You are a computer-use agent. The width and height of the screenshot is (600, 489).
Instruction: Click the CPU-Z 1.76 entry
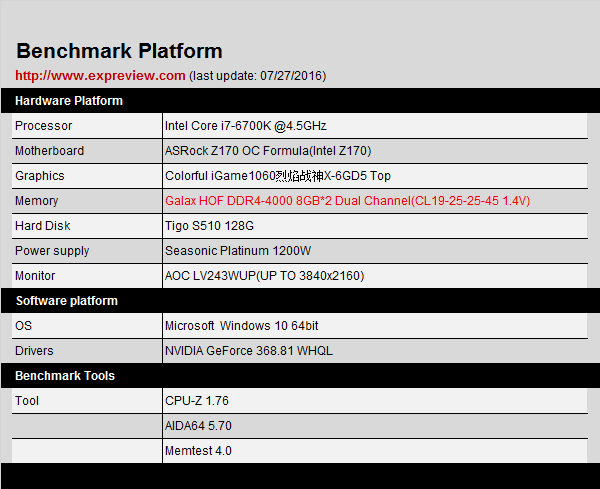click(x=197, y=401)
